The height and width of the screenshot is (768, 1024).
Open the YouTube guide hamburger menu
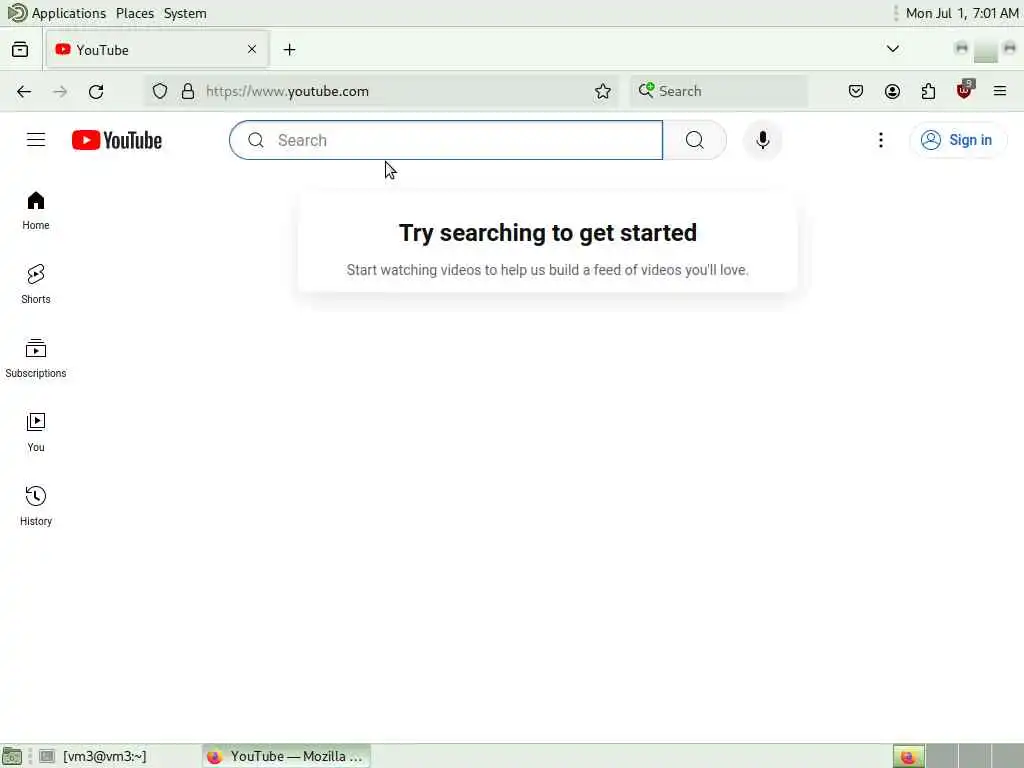(36, 140)
